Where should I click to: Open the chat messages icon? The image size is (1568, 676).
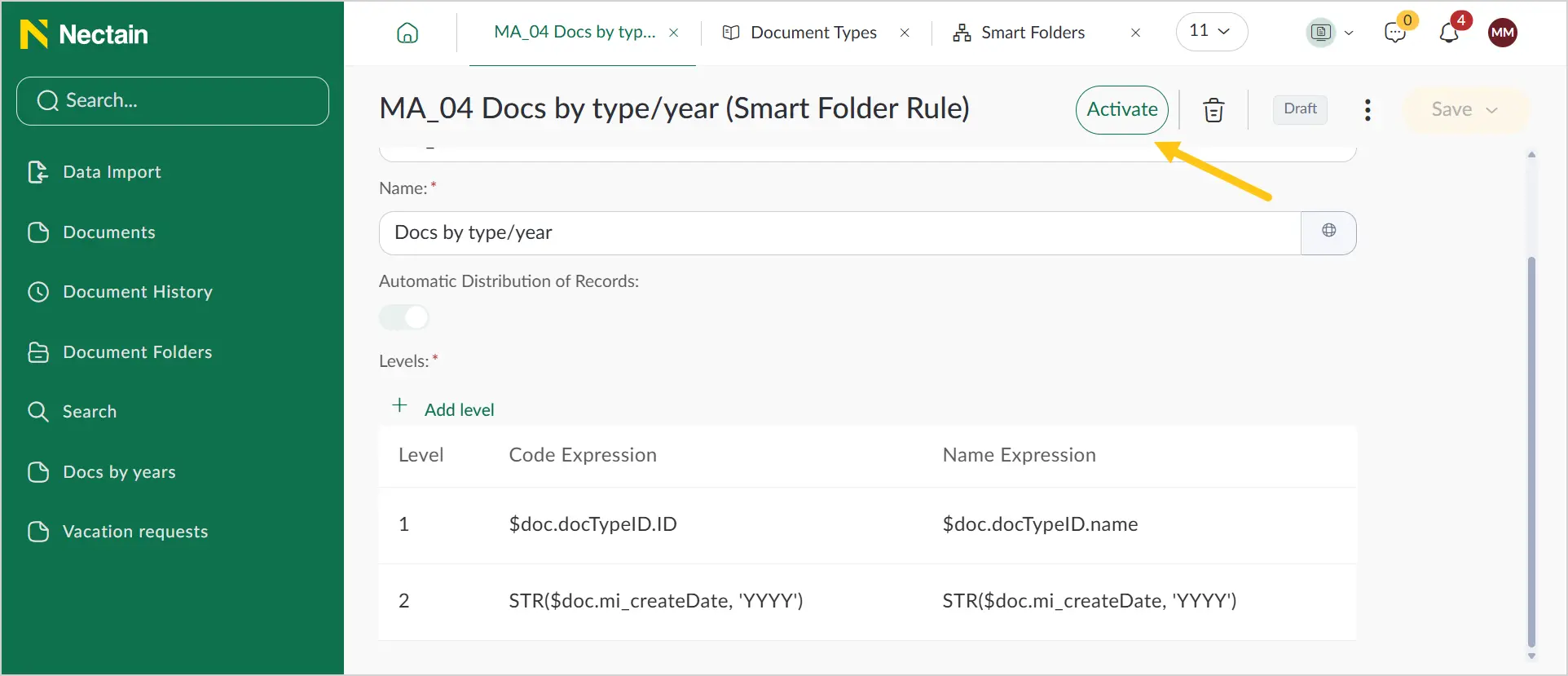[1395, 33]
